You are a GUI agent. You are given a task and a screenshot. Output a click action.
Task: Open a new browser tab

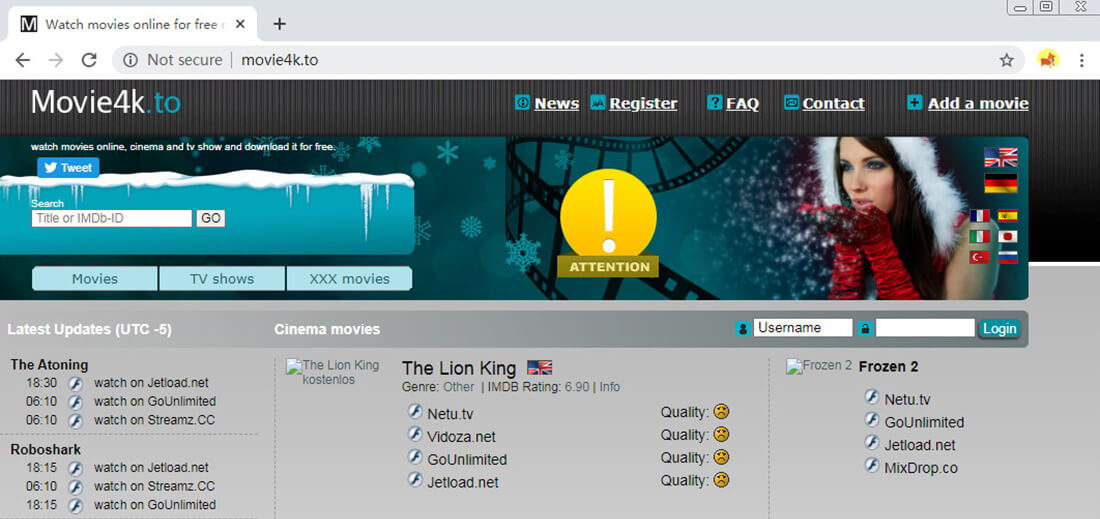click(279, 24)
